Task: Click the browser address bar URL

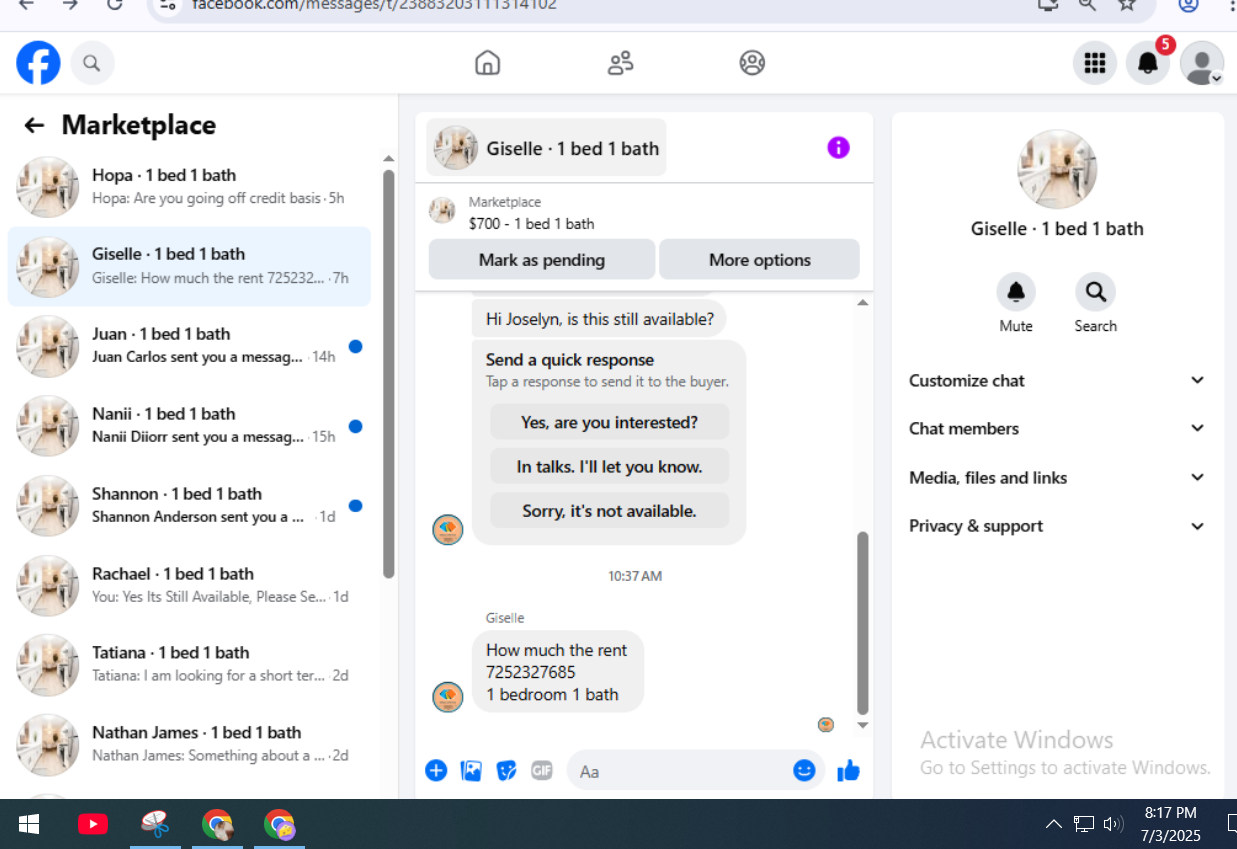Action: 374,5
